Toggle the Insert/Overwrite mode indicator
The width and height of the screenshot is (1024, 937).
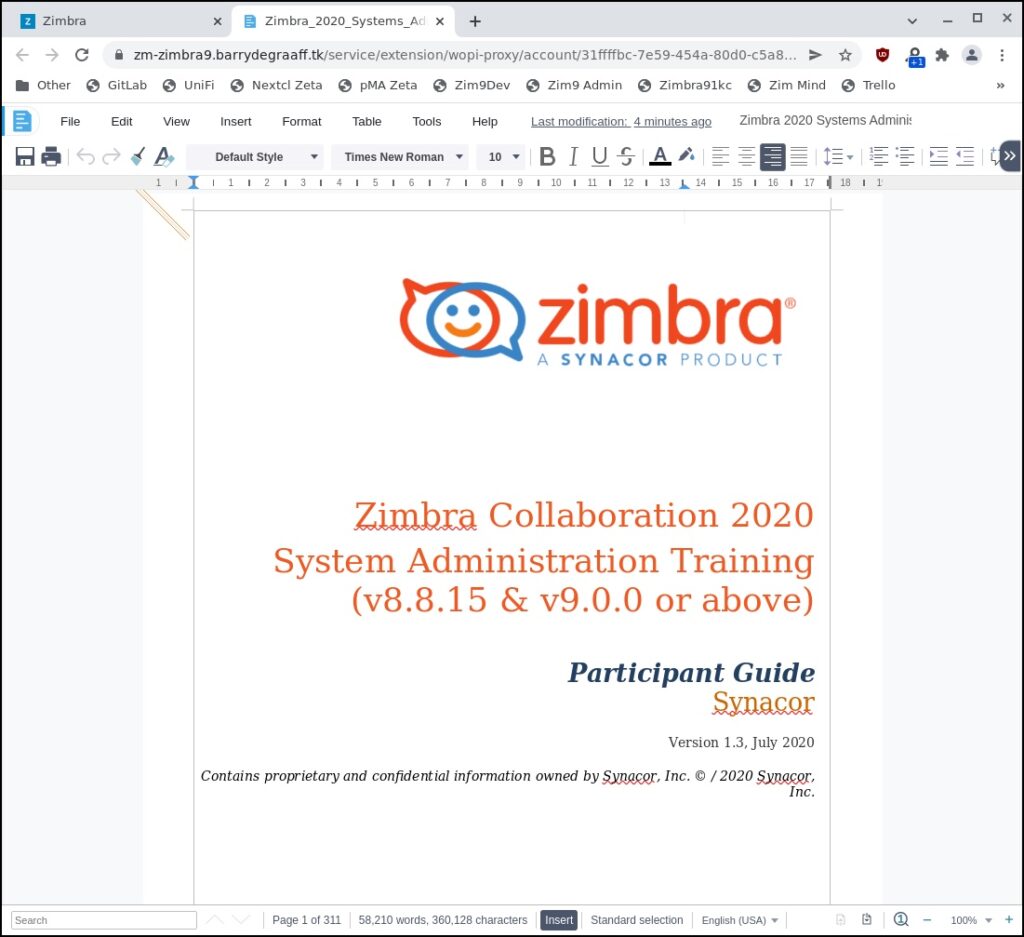[558, 920]
